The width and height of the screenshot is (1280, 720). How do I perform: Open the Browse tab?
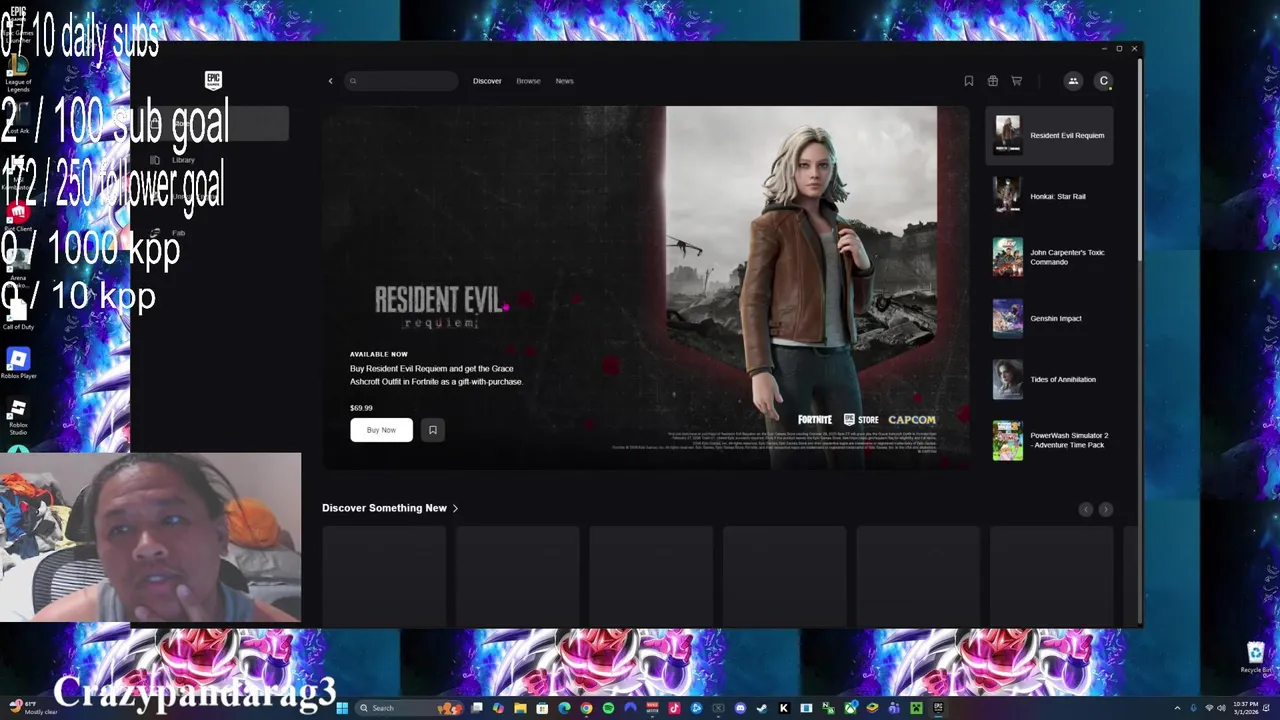click(528, 81)
